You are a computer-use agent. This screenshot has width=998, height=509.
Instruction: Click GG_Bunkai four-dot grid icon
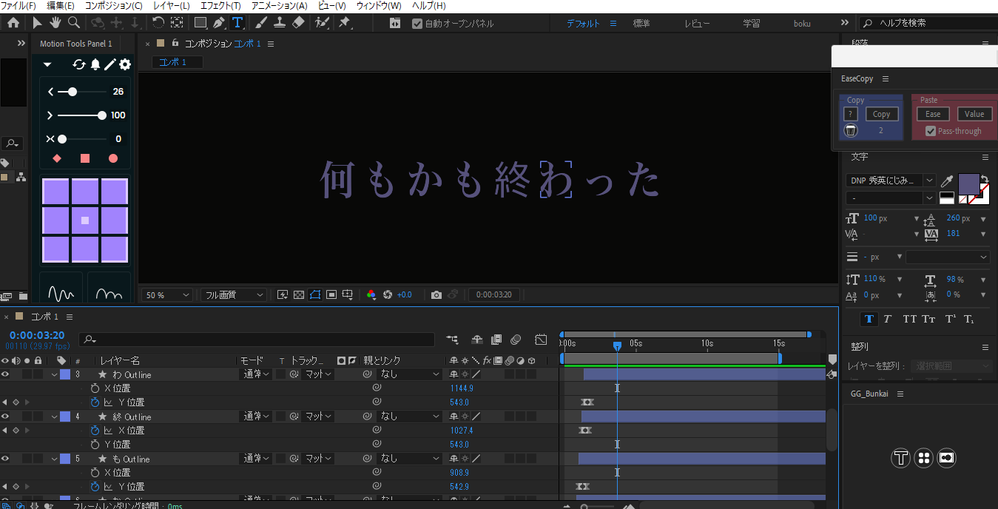924,458
